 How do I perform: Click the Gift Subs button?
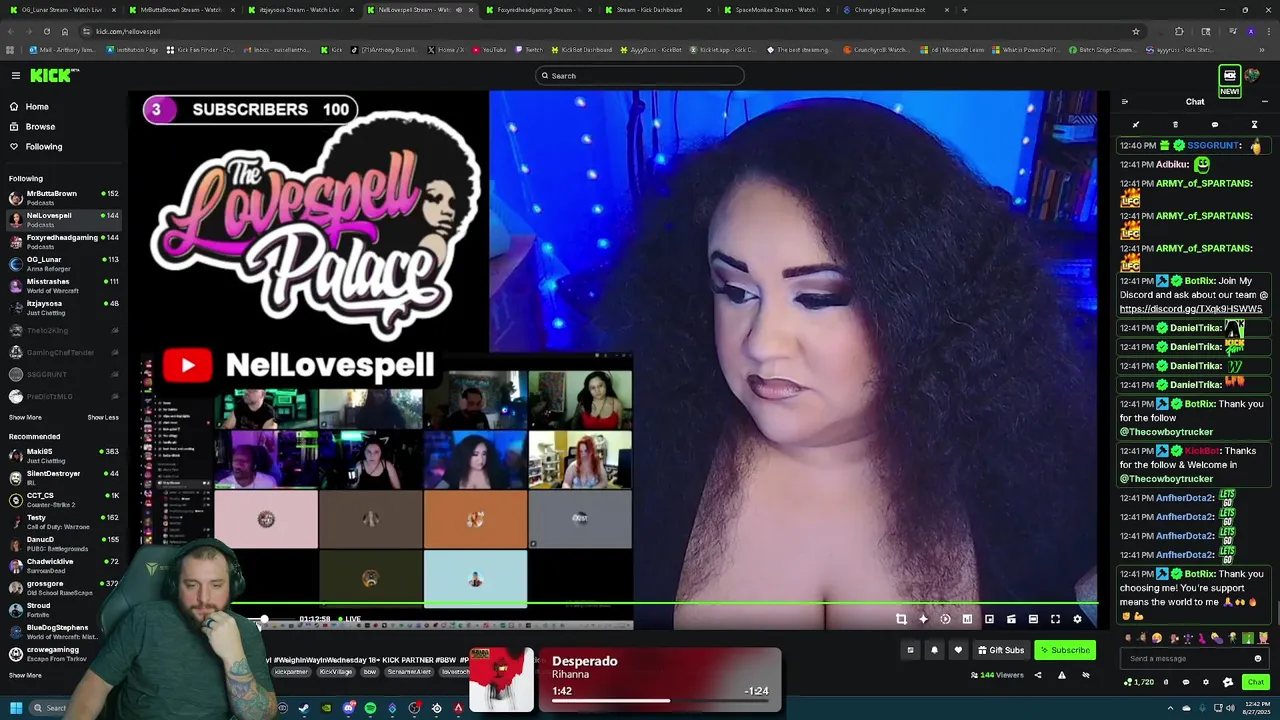[1001, 650]
